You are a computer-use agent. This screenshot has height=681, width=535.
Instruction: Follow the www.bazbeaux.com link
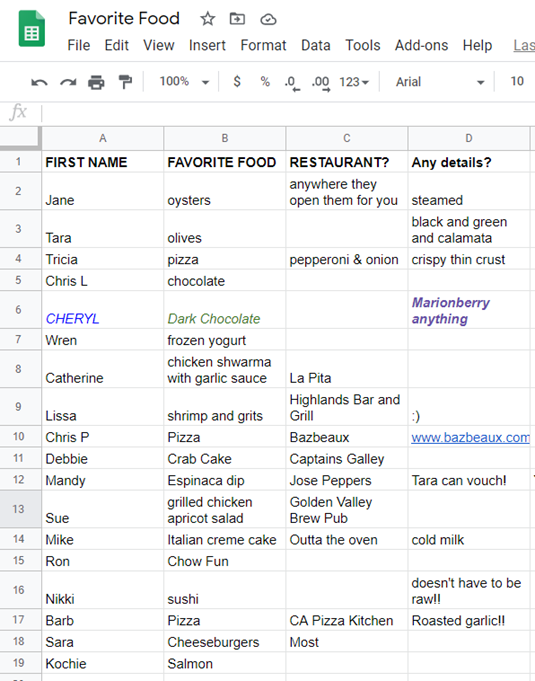click(470, 437)
